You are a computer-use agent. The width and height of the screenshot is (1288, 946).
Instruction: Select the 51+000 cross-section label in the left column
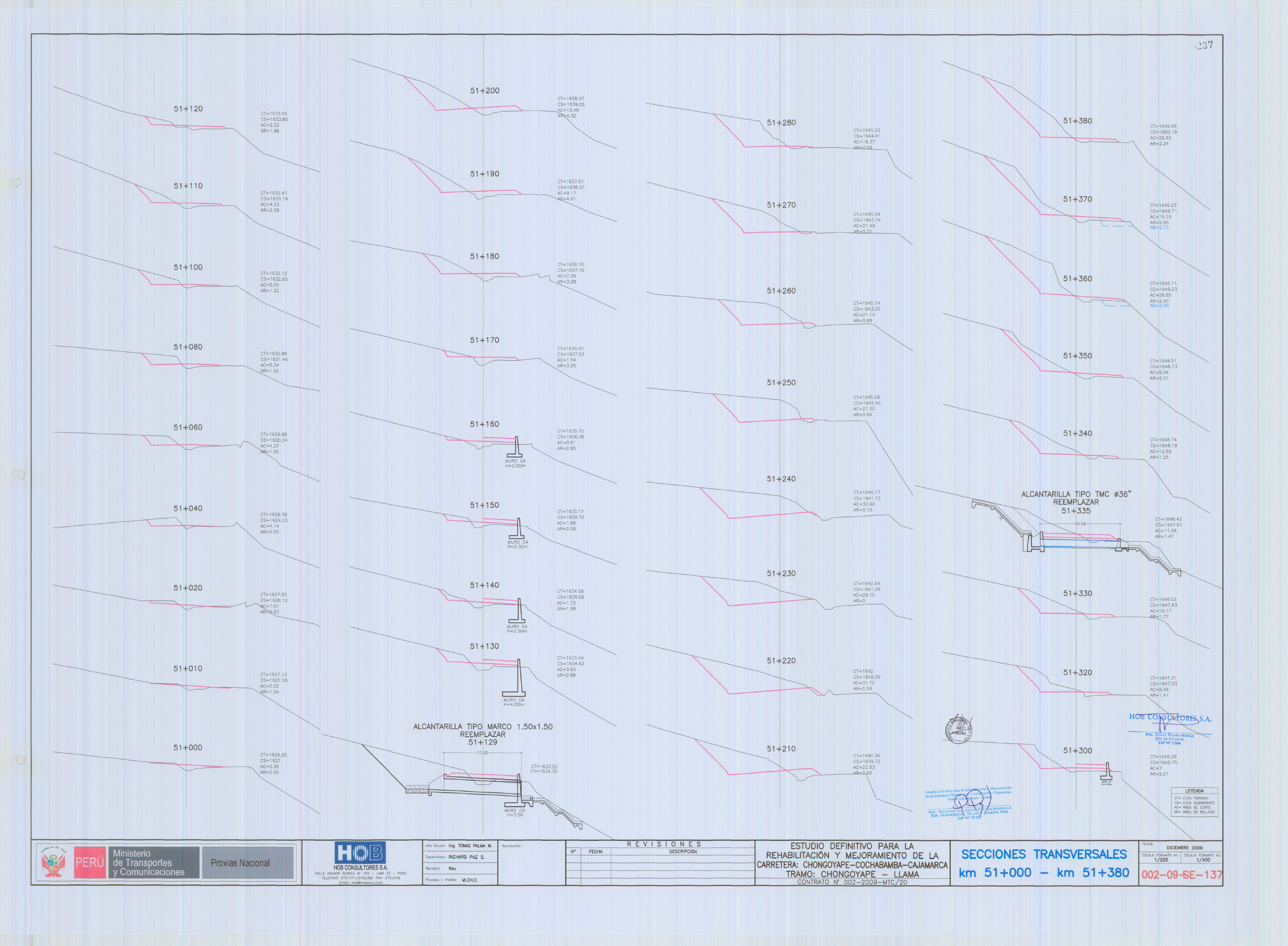click(x=188, y=748)
